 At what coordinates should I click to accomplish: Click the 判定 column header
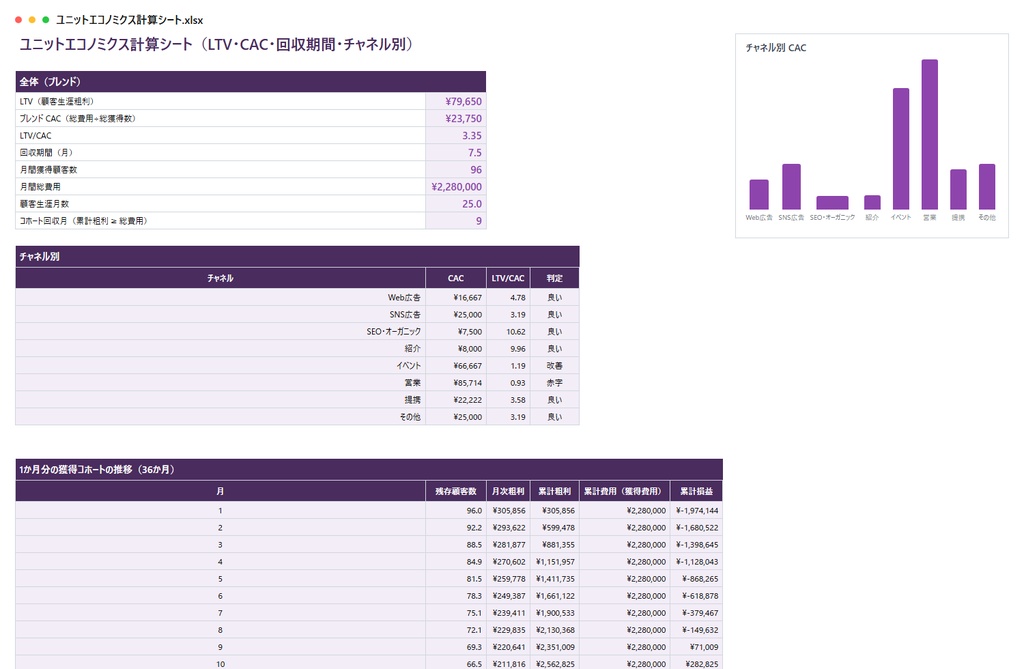tap(554, 278)
